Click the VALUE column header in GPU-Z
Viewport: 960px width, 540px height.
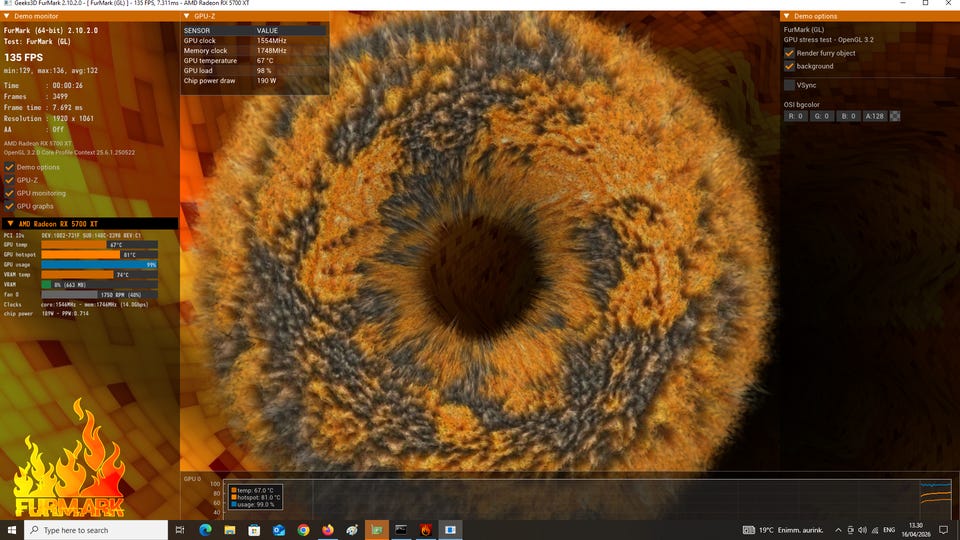(268, 30)
